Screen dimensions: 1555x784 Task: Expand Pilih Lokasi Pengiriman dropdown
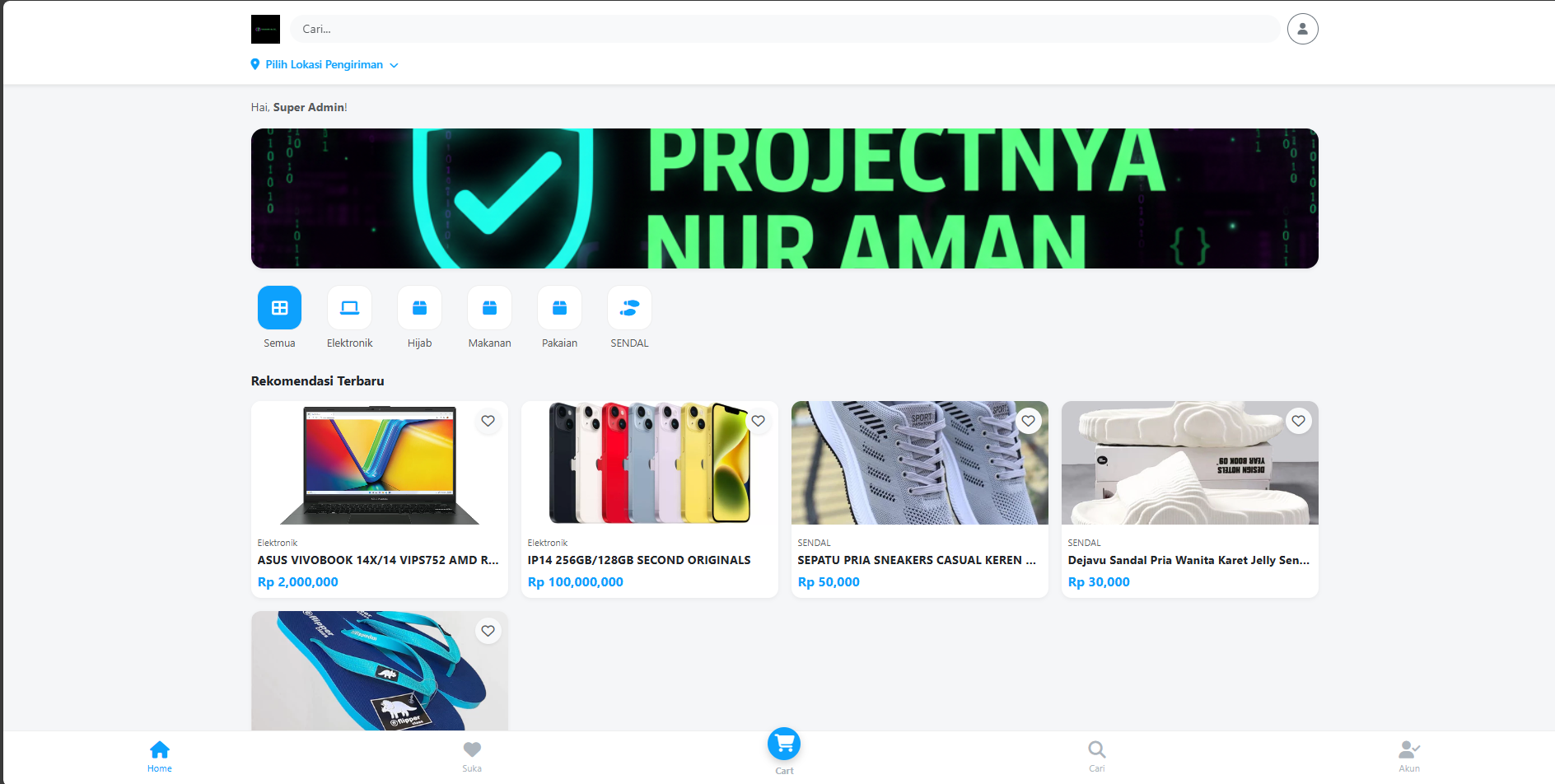(x=325, y=65)
